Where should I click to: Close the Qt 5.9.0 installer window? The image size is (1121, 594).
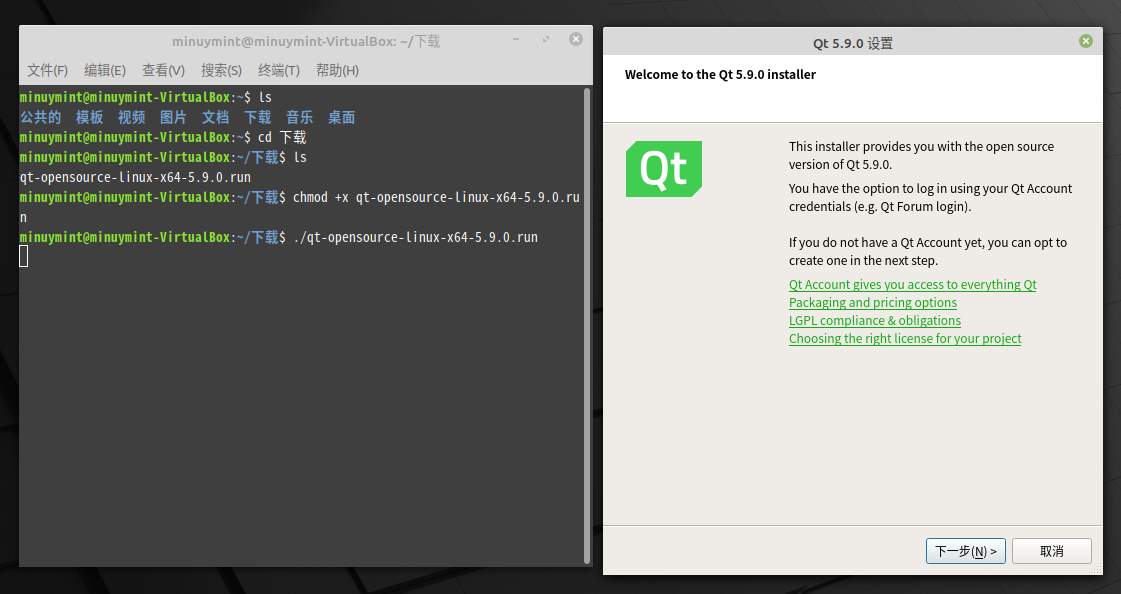(x=1085, y=41)
